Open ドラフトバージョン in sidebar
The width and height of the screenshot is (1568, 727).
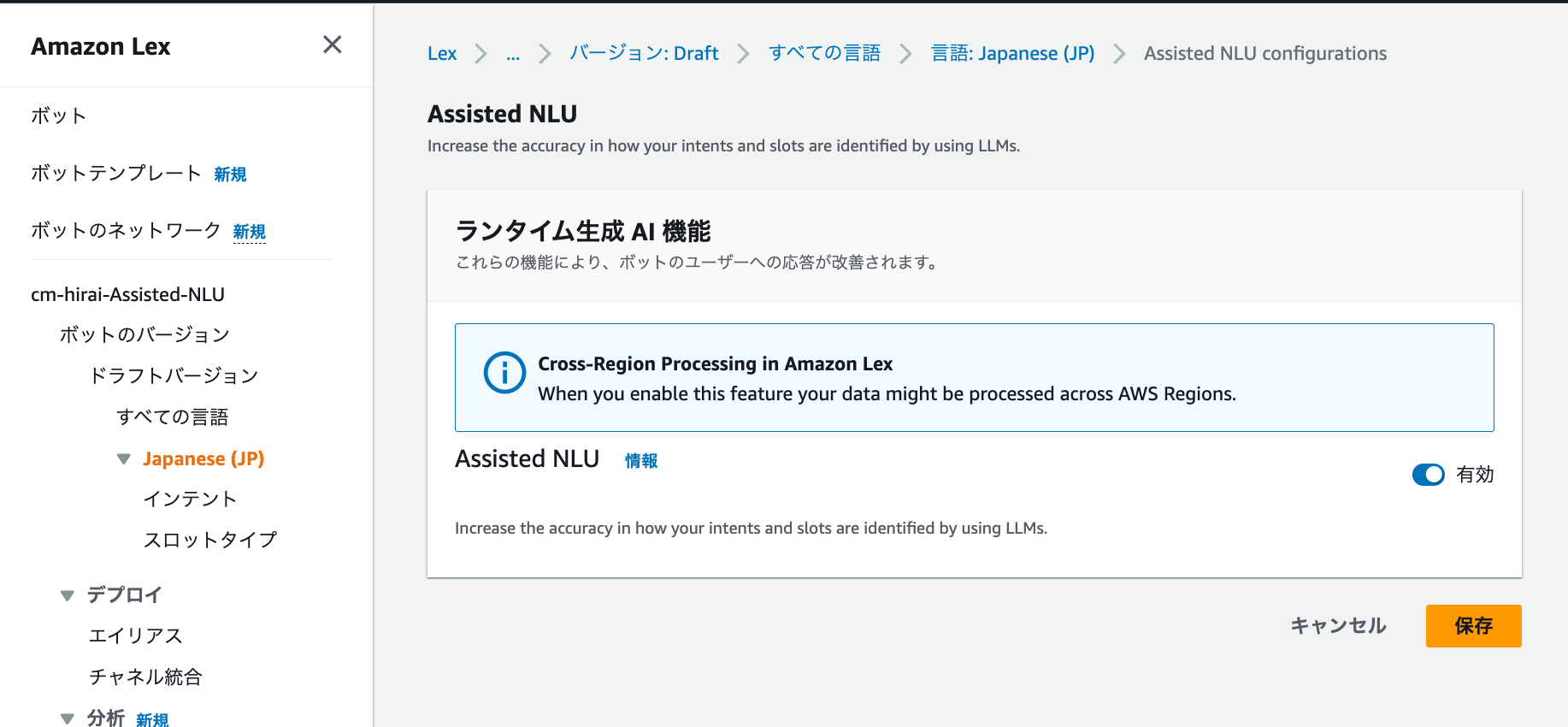(x=174, y=375)
